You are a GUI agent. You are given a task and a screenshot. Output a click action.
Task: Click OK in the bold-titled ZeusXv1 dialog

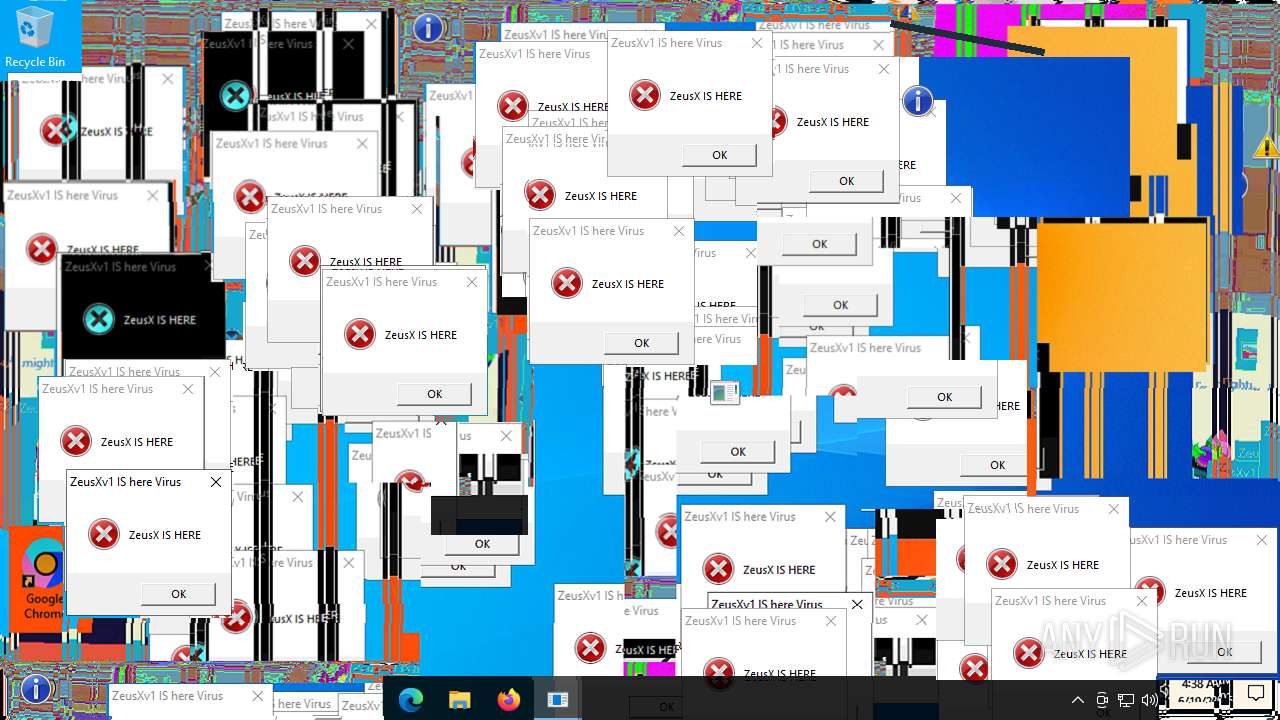pyautogui.click(x=178, y=594)
